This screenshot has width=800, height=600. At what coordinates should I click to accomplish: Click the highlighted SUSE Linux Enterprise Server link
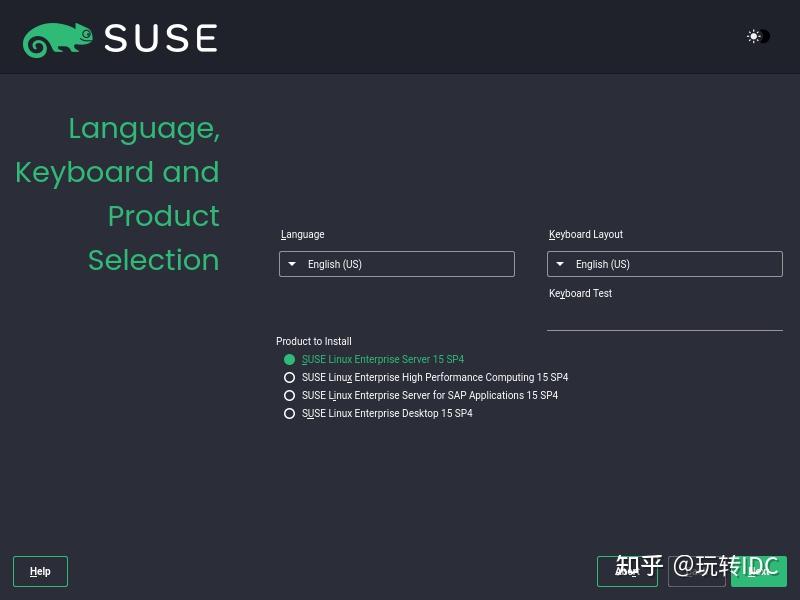[383, 359]
